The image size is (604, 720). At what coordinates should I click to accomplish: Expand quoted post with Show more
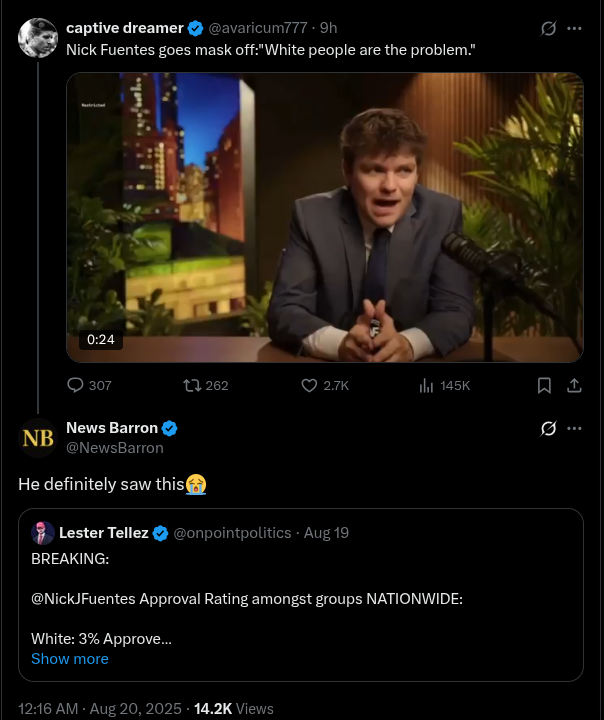pyautogui.click(x=70, y=659)
